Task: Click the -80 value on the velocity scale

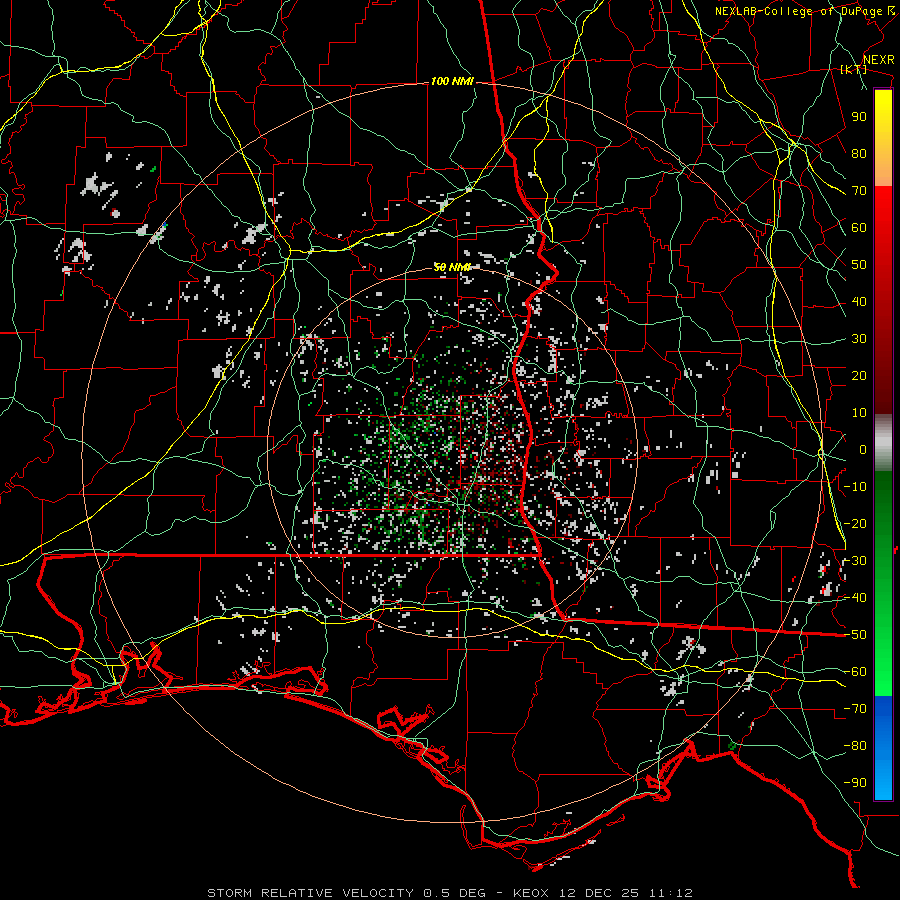Action: point(855,746)
